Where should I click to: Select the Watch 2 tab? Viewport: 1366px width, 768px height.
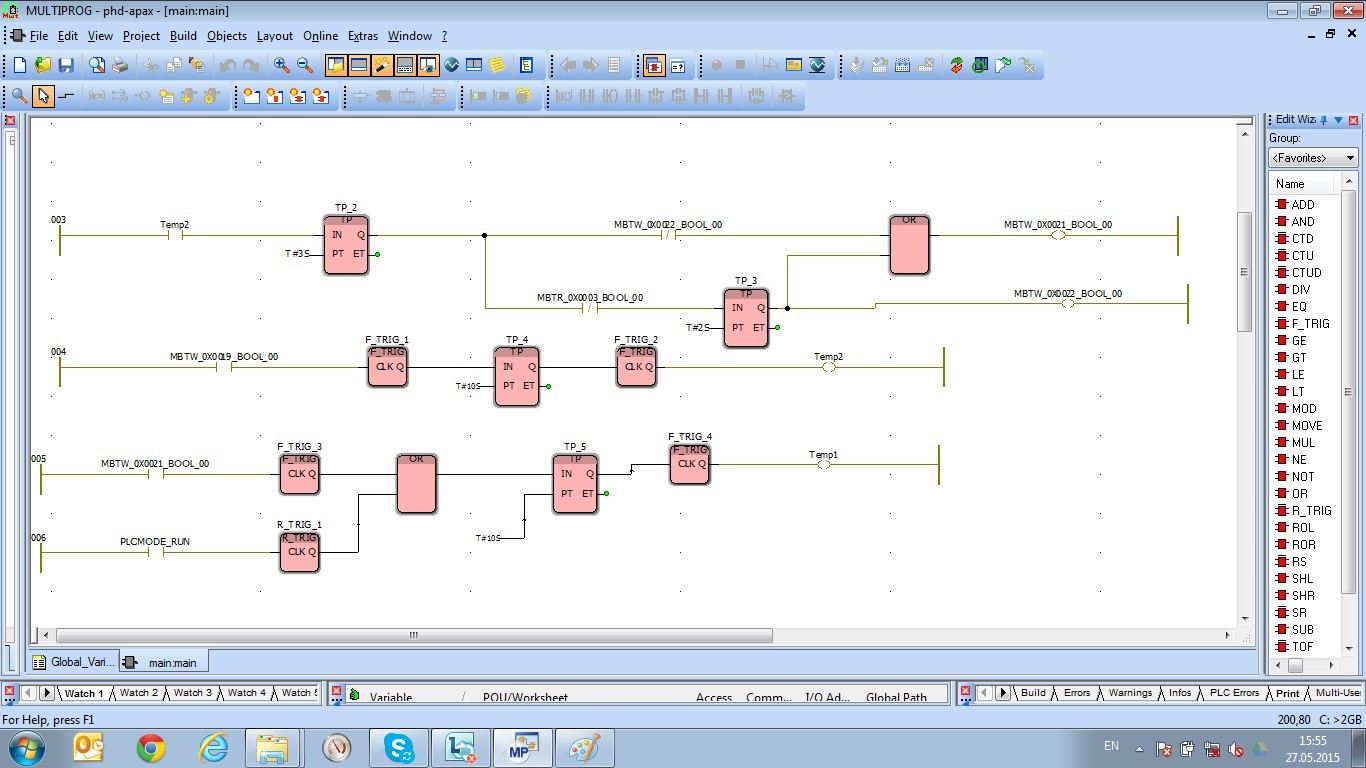coord(138,693)
